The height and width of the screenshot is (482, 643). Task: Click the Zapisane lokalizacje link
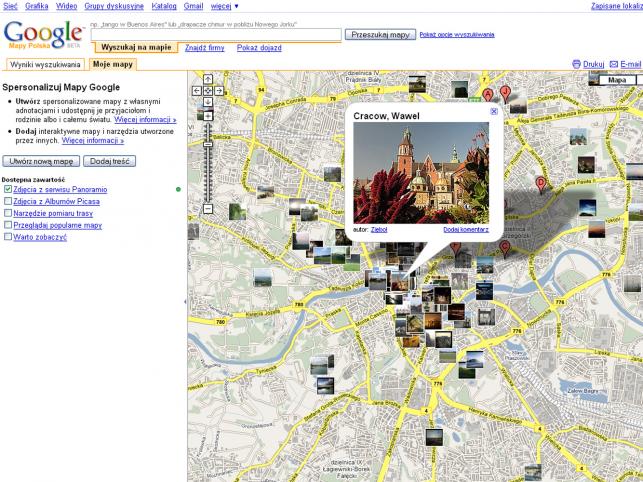[x=617, y=6]
